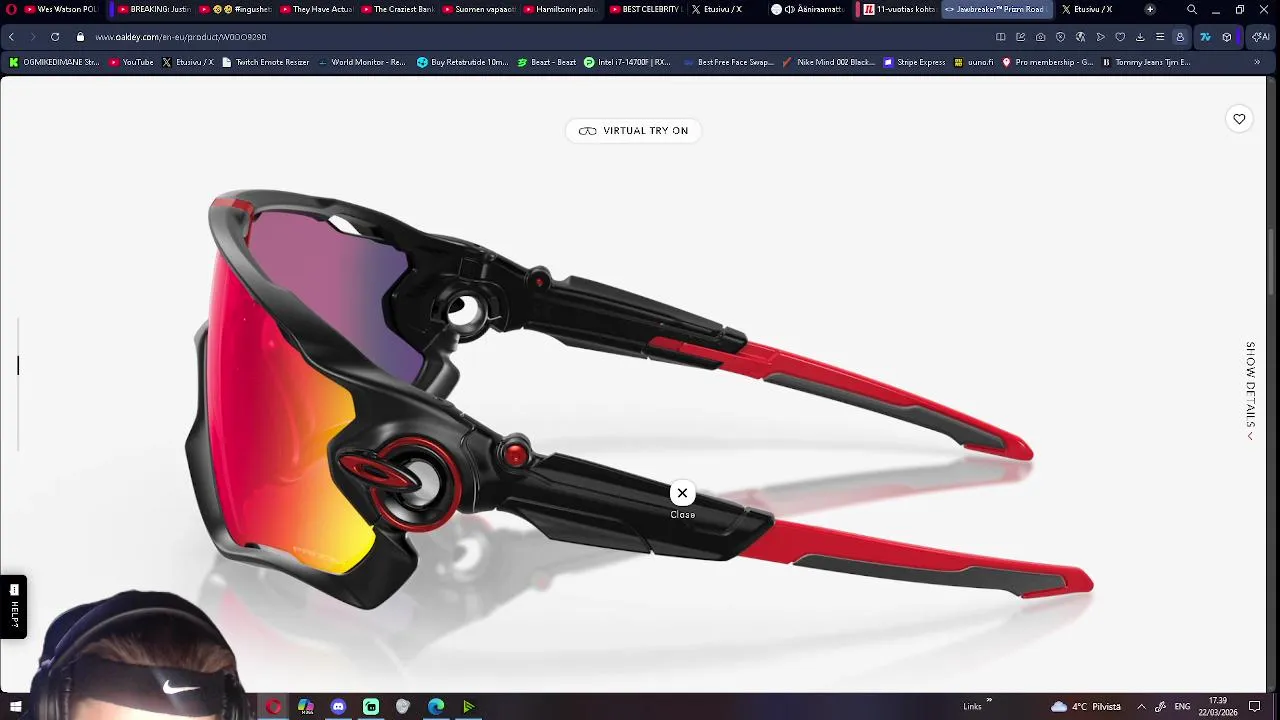This screenshot has height=720, width=1280.
Task: Open extensions cube icon
Action: pos(1227,37)
